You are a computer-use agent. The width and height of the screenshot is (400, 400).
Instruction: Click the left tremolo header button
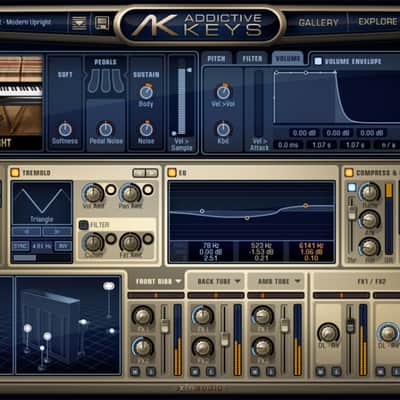(x=139, y=173)
